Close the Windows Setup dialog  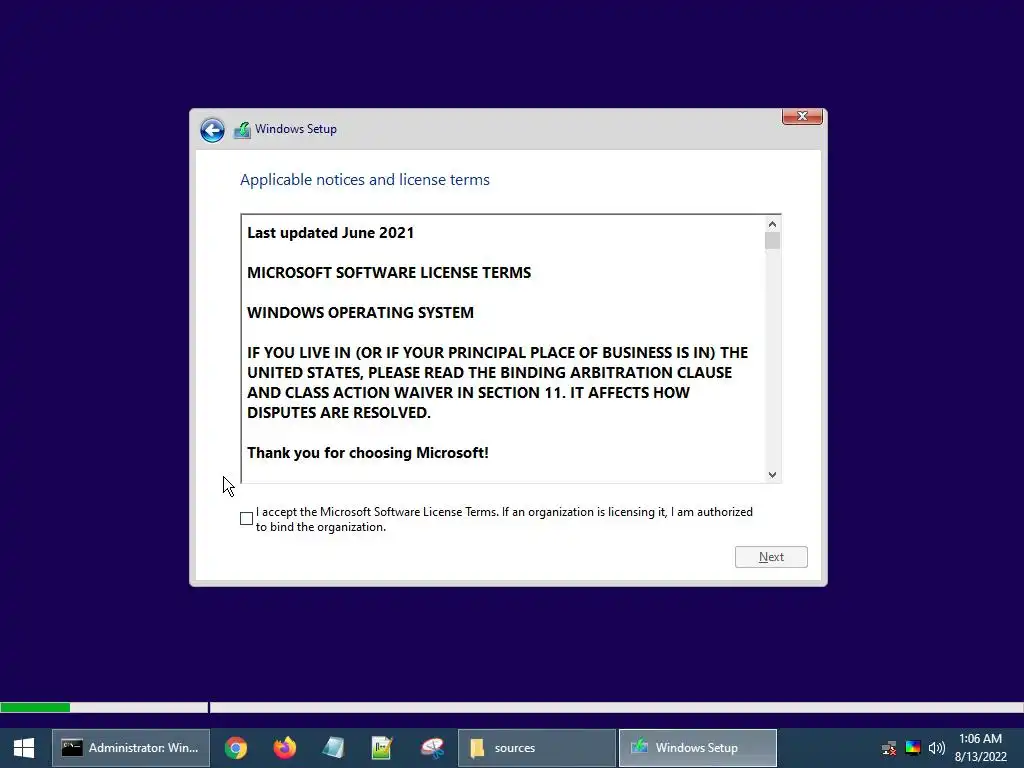tap(802, 116)
